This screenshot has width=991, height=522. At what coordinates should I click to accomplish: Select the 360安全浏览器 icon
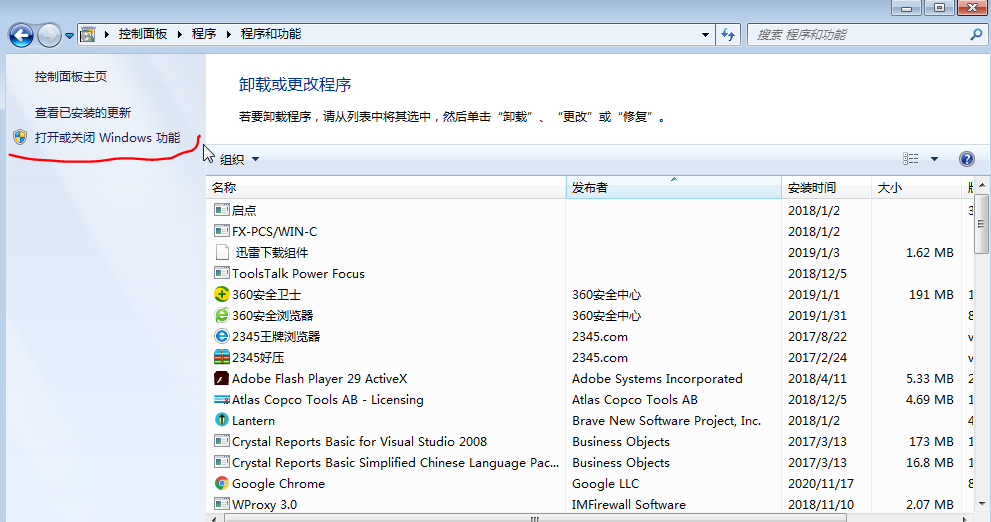(x=221, y=315)
